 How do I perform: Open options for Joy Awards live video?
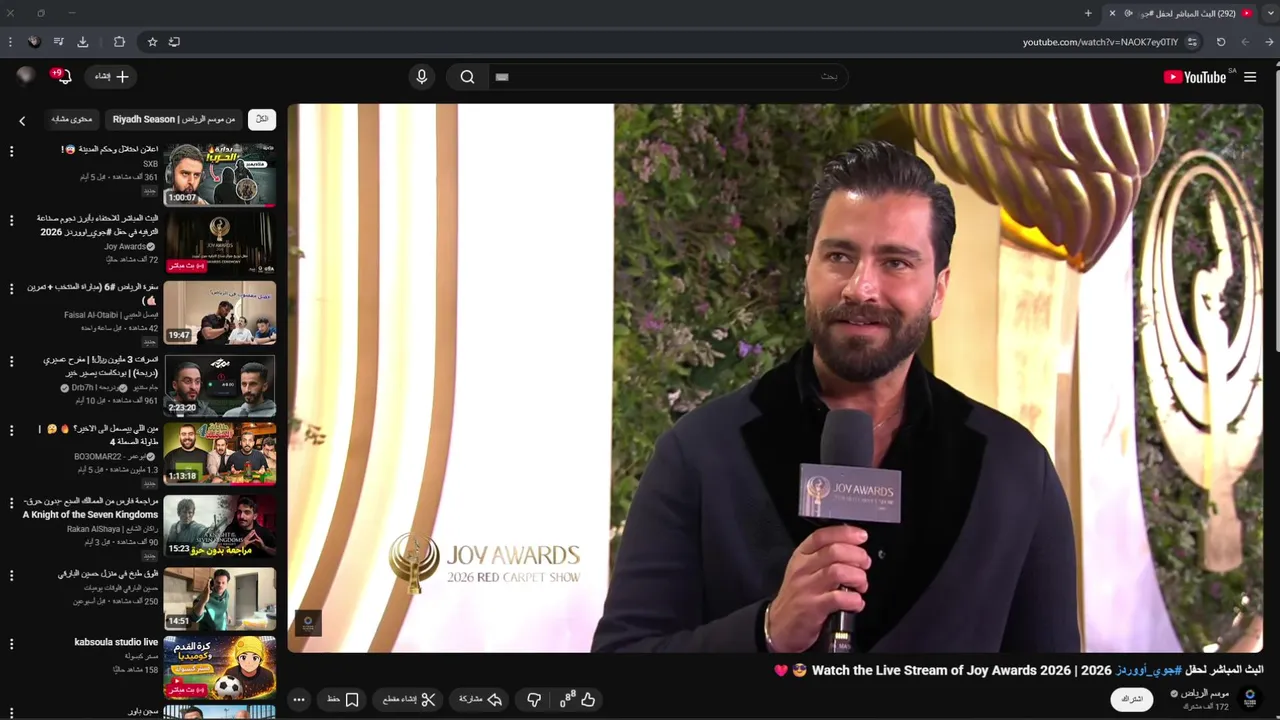tap(11, 220)
